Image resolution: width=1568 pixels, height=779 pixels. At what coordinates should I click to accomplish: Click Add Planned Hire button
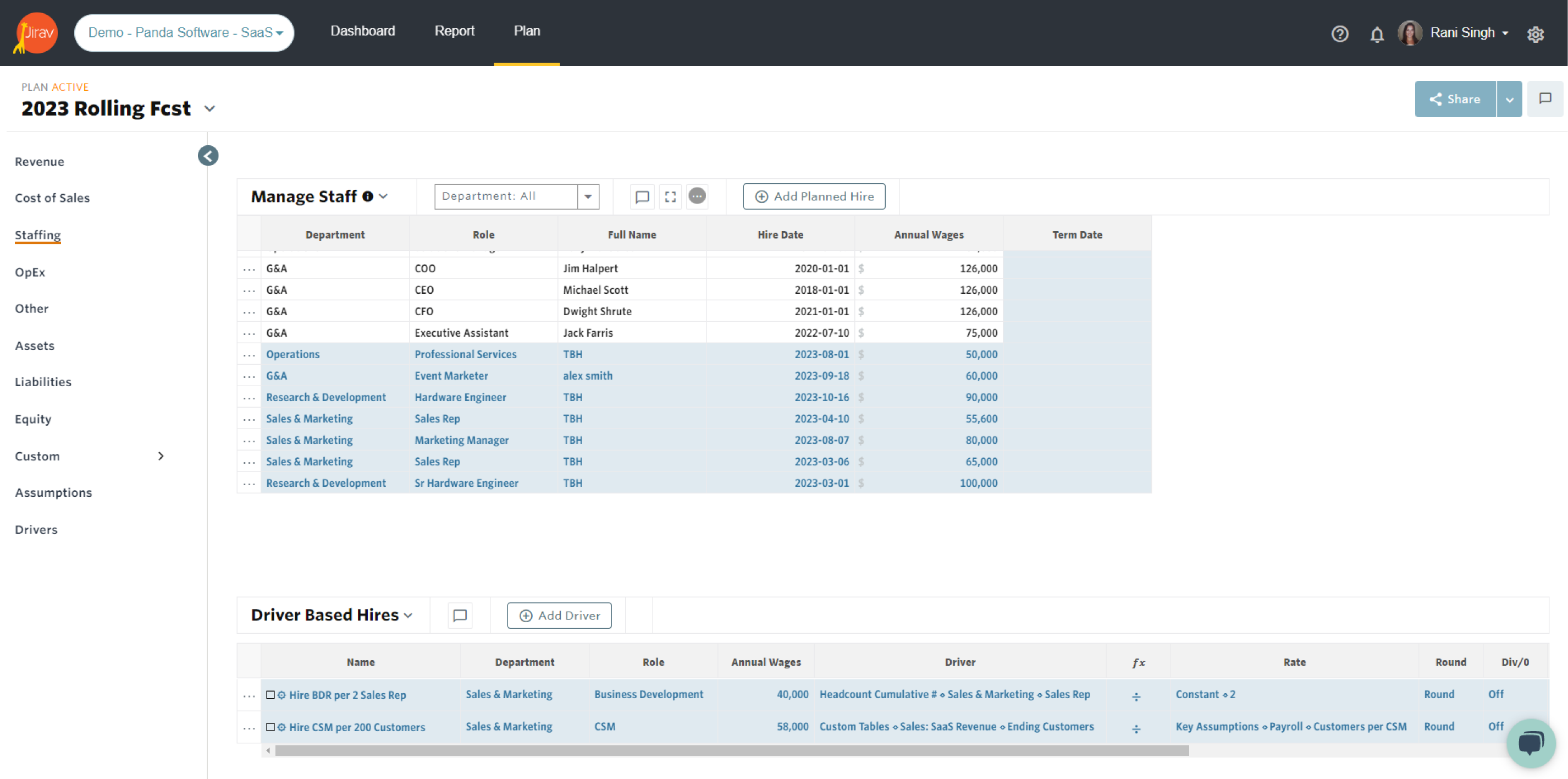point(814,197)
